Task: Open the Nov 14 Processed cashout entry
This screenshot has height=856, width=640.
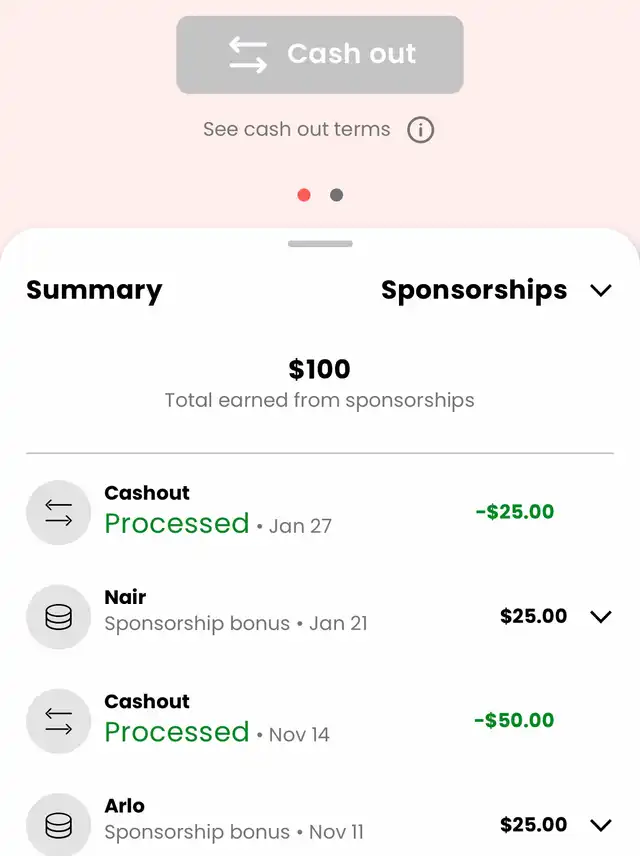Action: [320, 721]
